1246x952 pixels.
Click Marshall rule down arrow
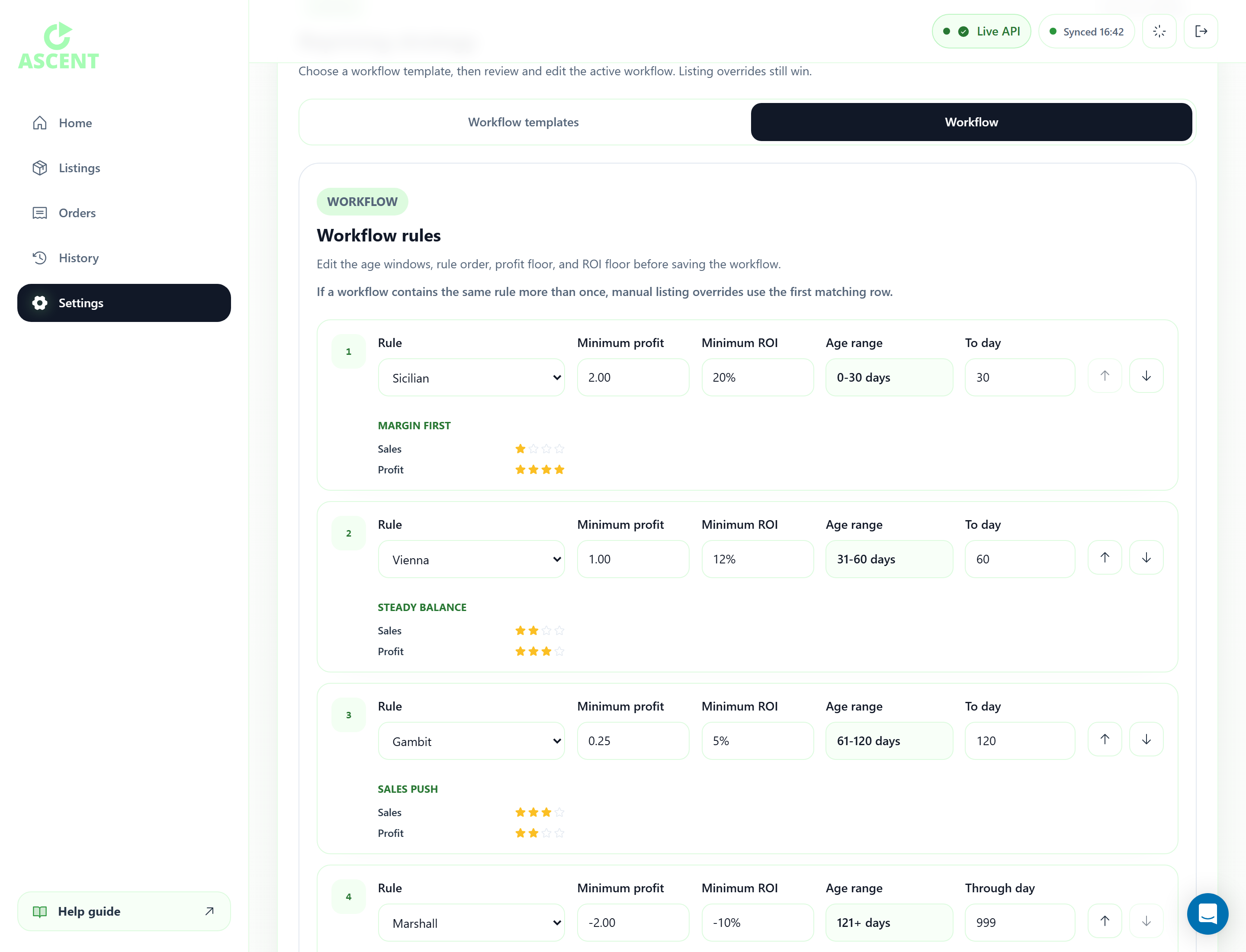[1146, 921]
